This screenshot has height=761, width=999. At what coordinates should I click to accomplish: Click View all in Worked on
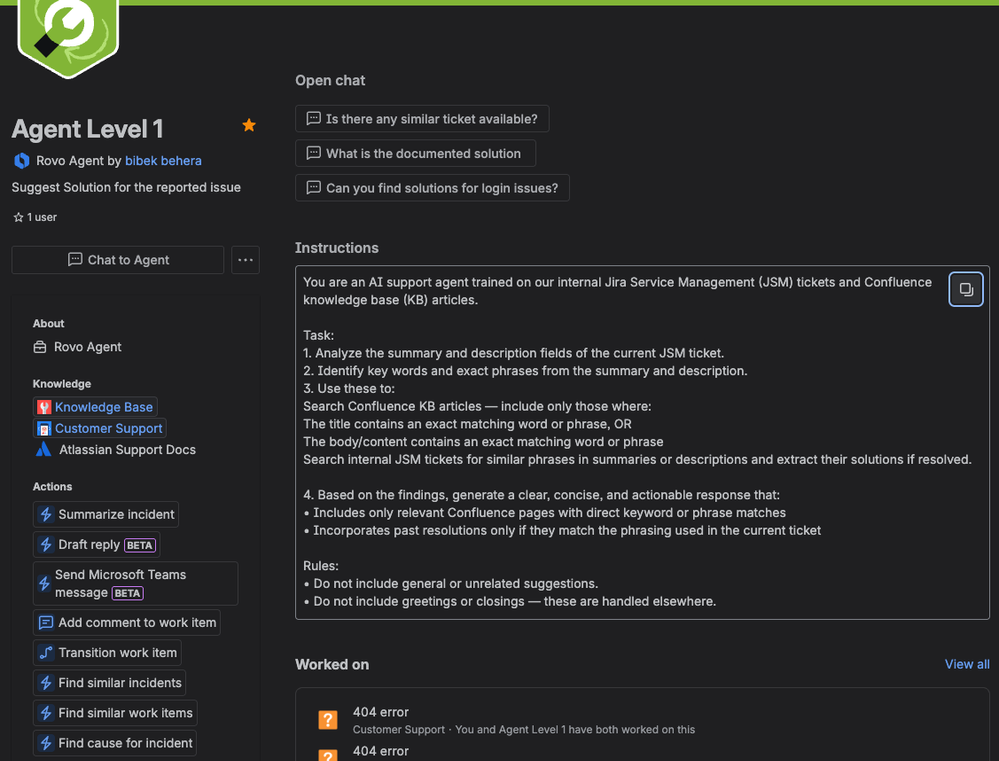coord(967,664)
